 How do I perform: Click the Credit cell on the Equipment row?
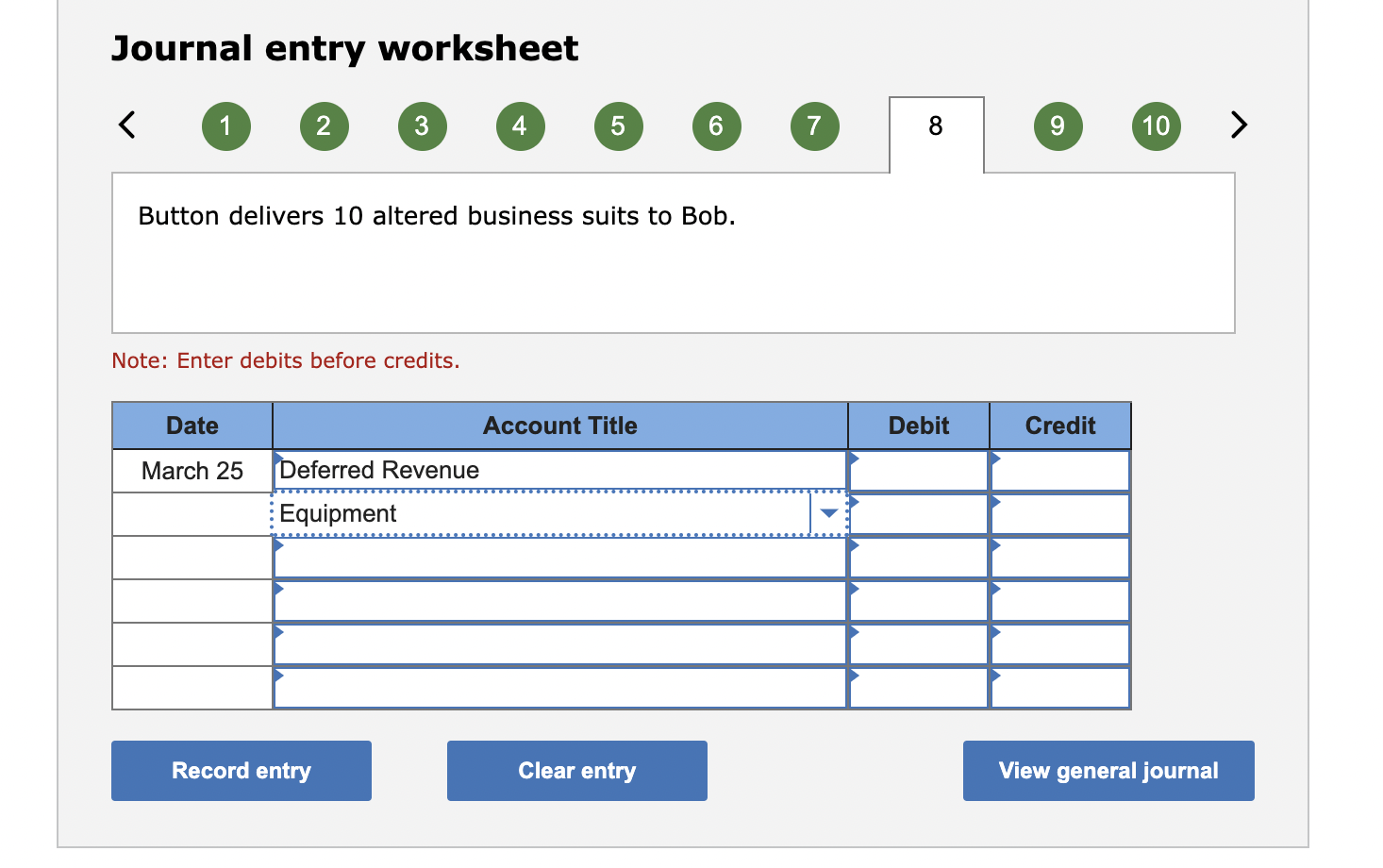point(1059,513)
